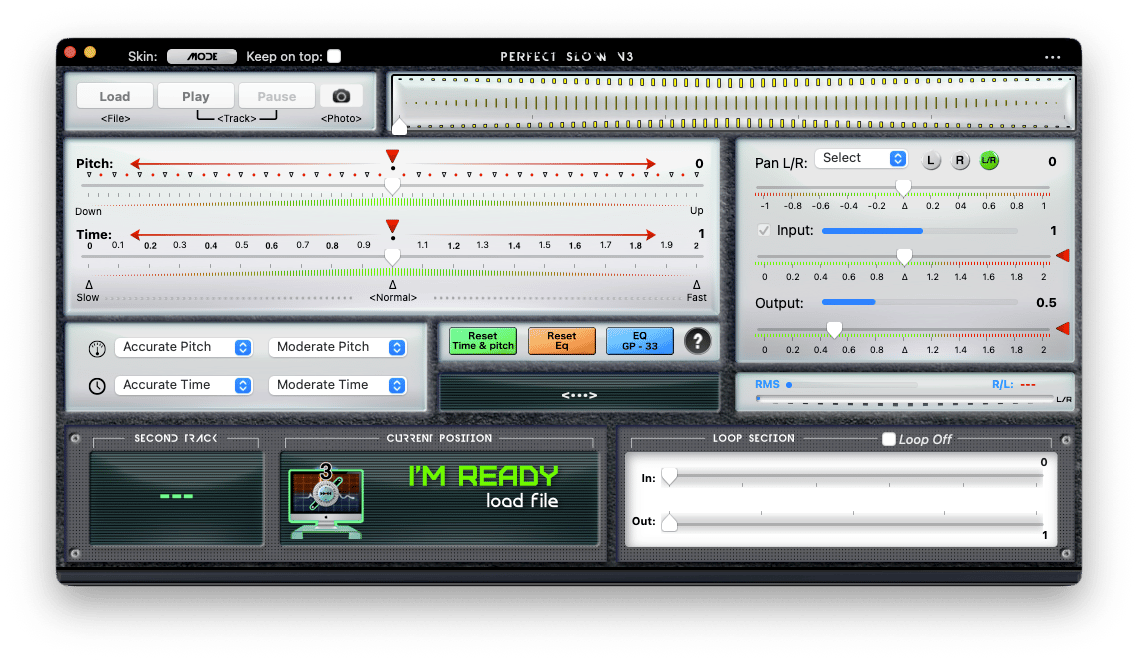Click the clock time icon
Screen dimensions: 1138x660
click(97, 386)
